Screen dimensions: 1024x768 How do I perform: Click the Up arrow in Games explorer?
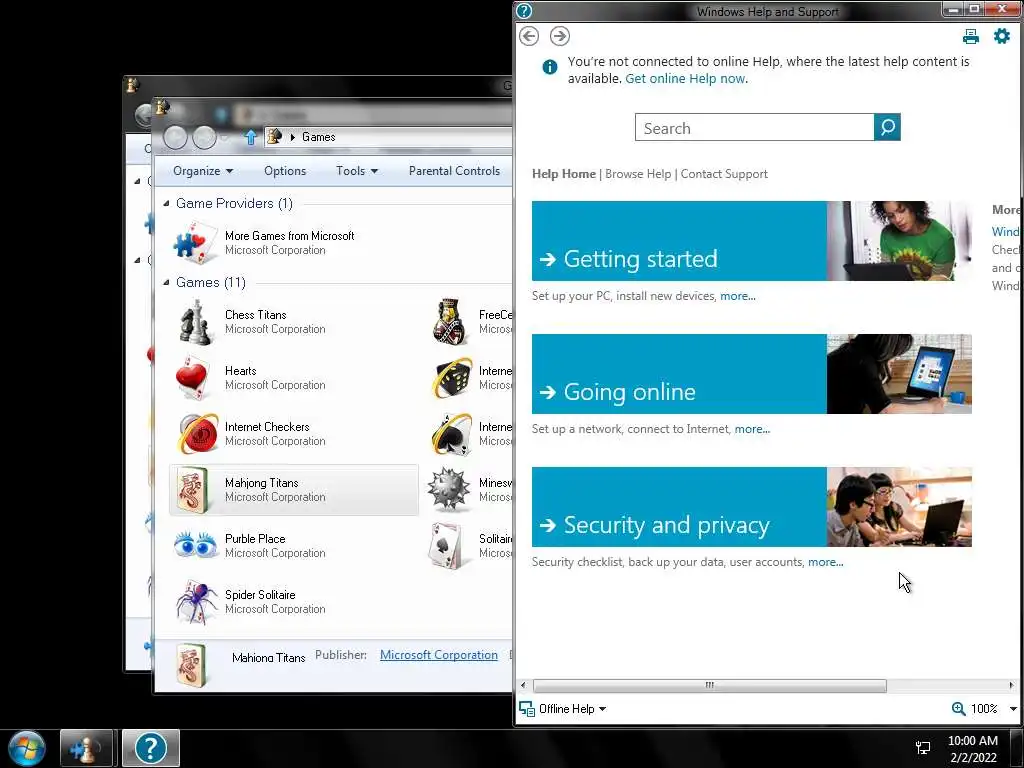(x=250, y=137)
